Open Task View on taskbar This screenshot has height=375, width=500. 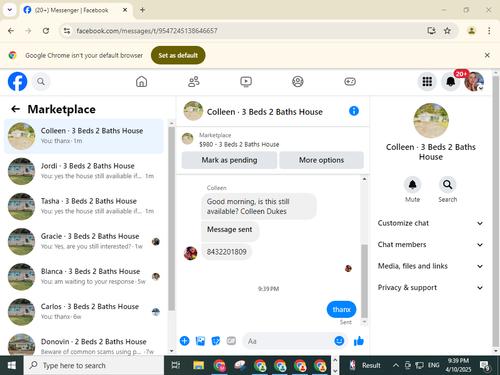[176, 365]
